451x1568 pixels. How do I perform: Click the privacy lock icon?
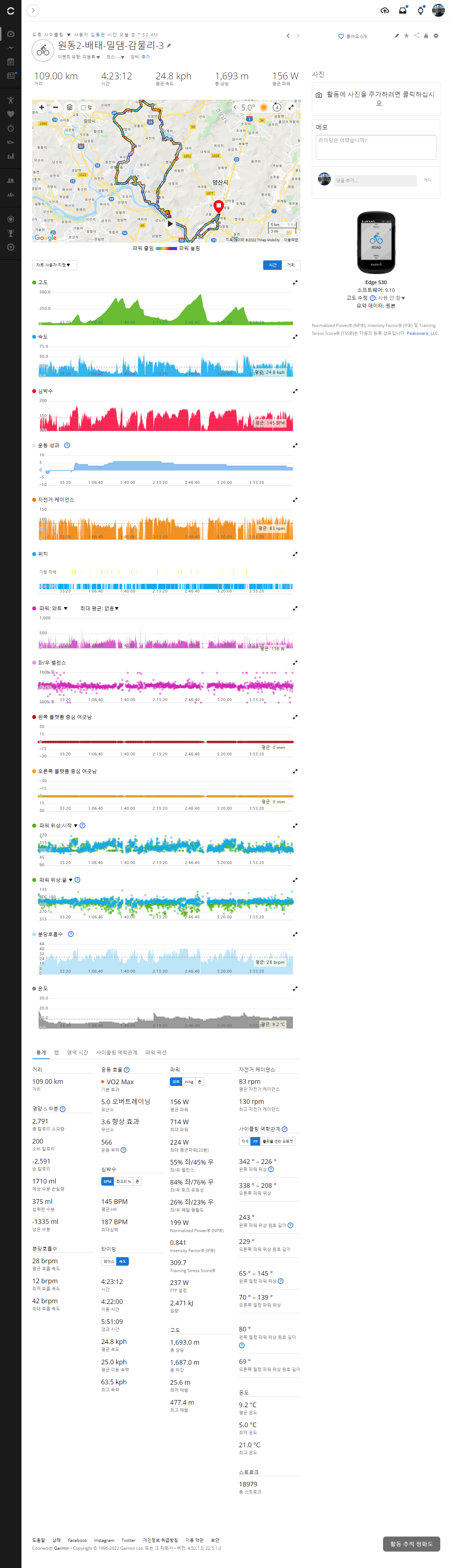pyautogui.click(x=426, y=36)
